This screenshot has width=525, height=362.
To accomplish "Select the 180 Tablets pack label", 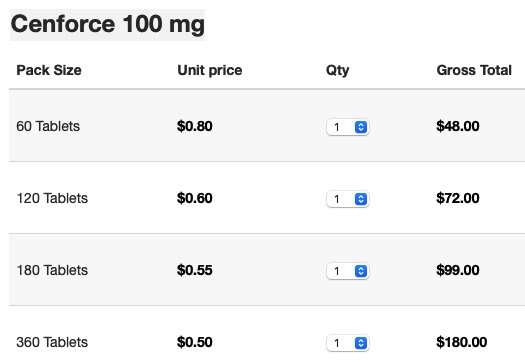I will click(52, 270).
